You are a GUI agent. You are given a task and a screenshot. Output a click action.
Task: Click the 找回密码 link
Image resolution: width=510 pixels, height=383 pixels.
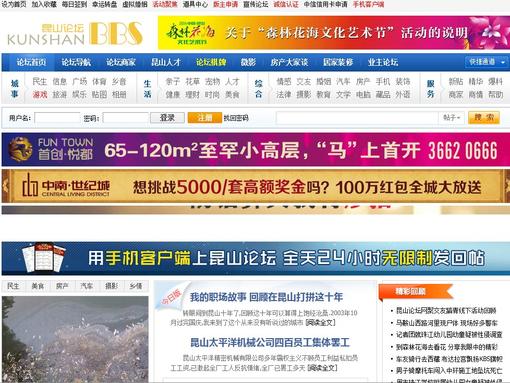(x=236, y=118)
